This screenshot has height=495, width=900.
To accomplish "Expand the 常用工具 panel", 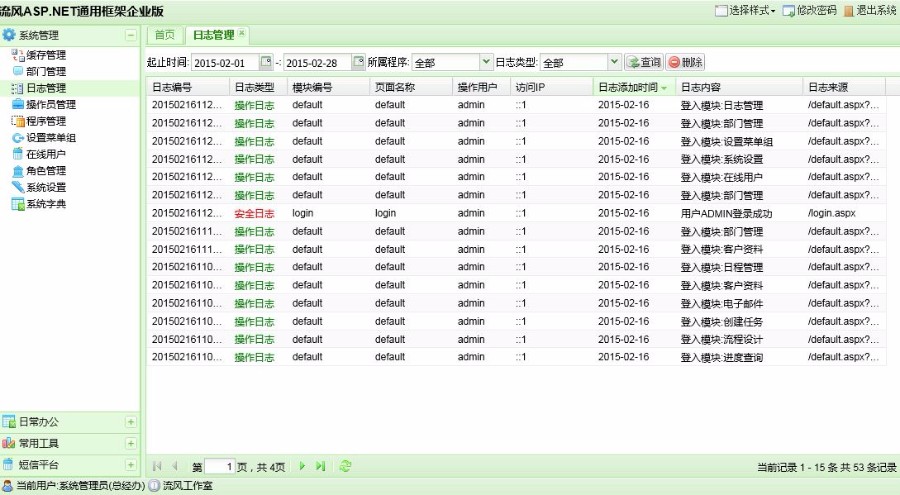I will point(130,443).
